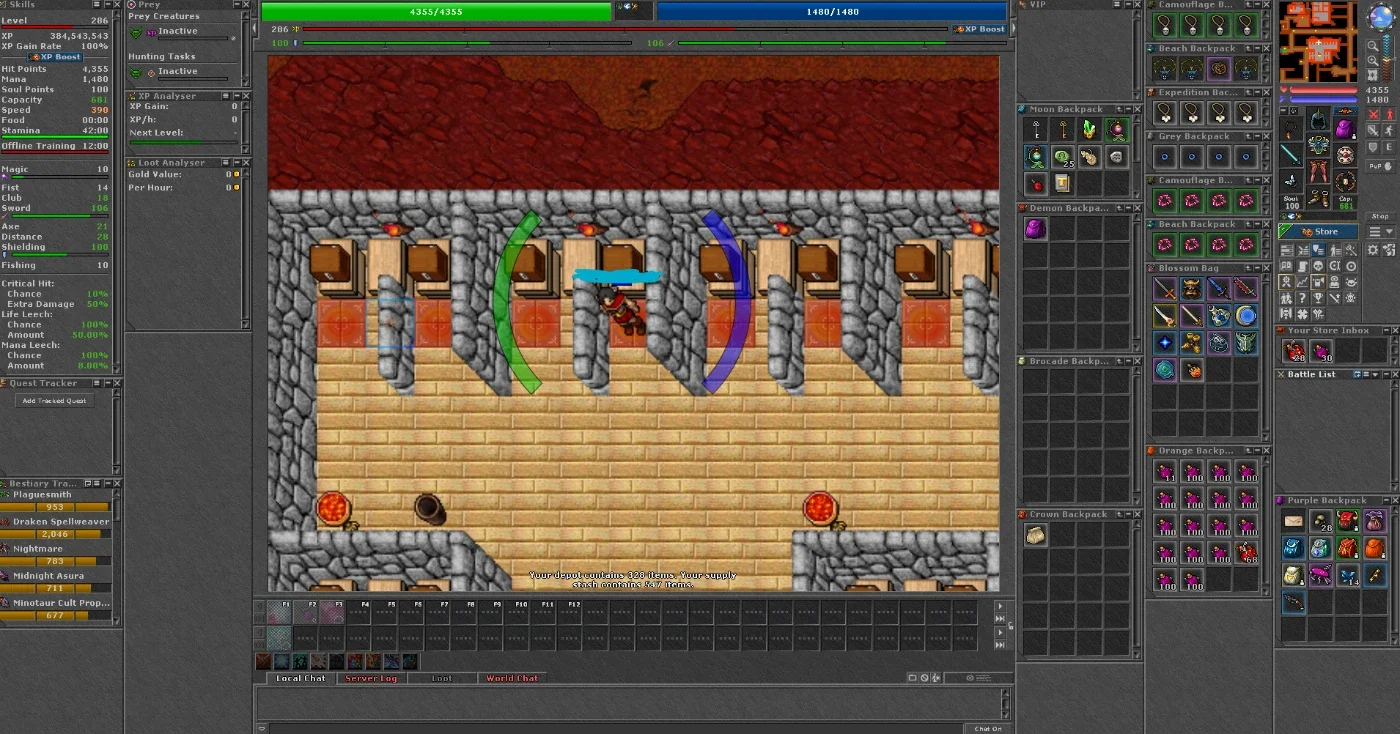This screenshot has height=734, width=1400.
Task: Click the Hunting Tasks label in Prey panel
Action: pos(162,57)
